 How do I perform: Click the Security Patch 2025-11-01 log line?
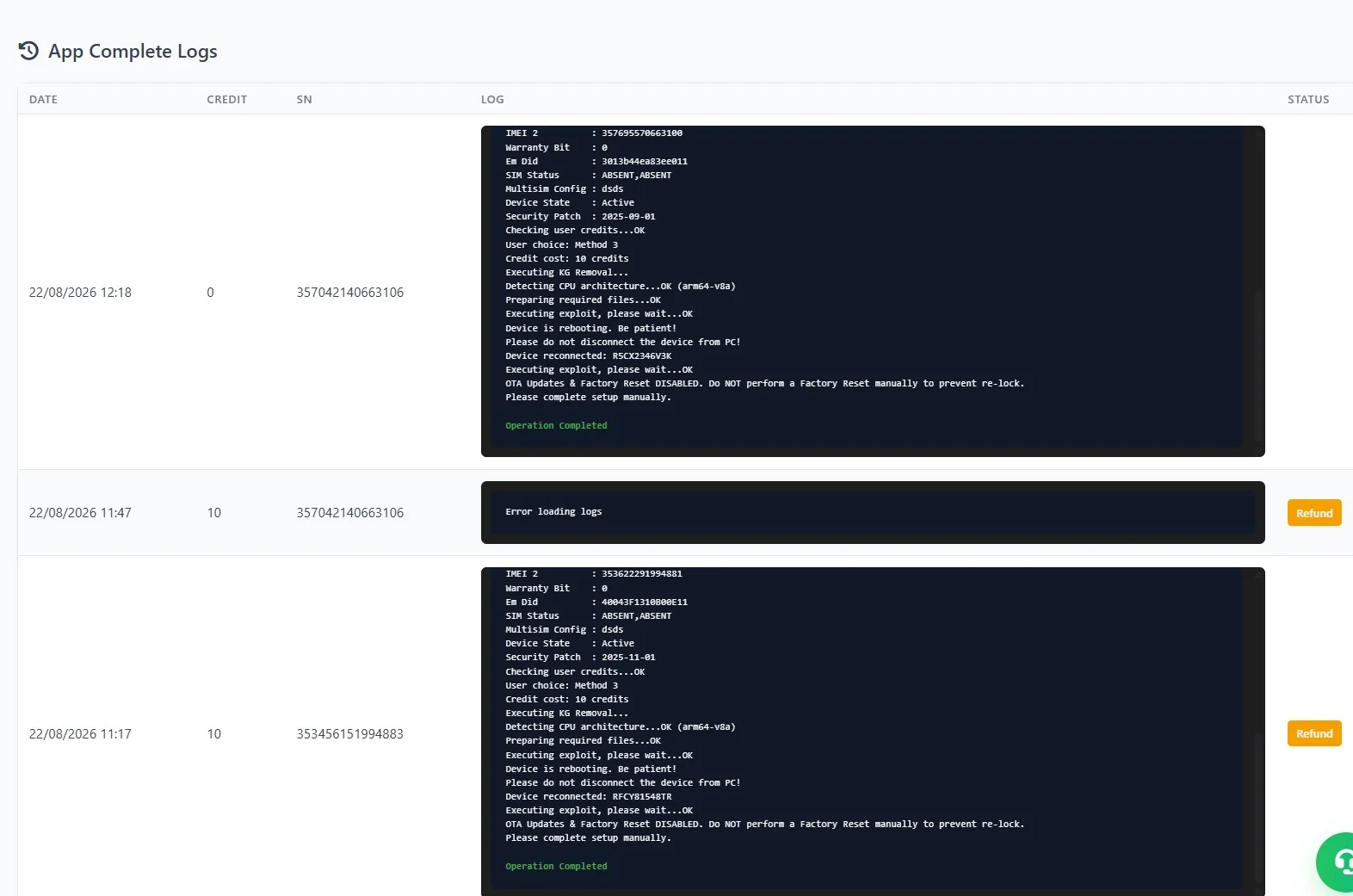click(x=580, y=658)
